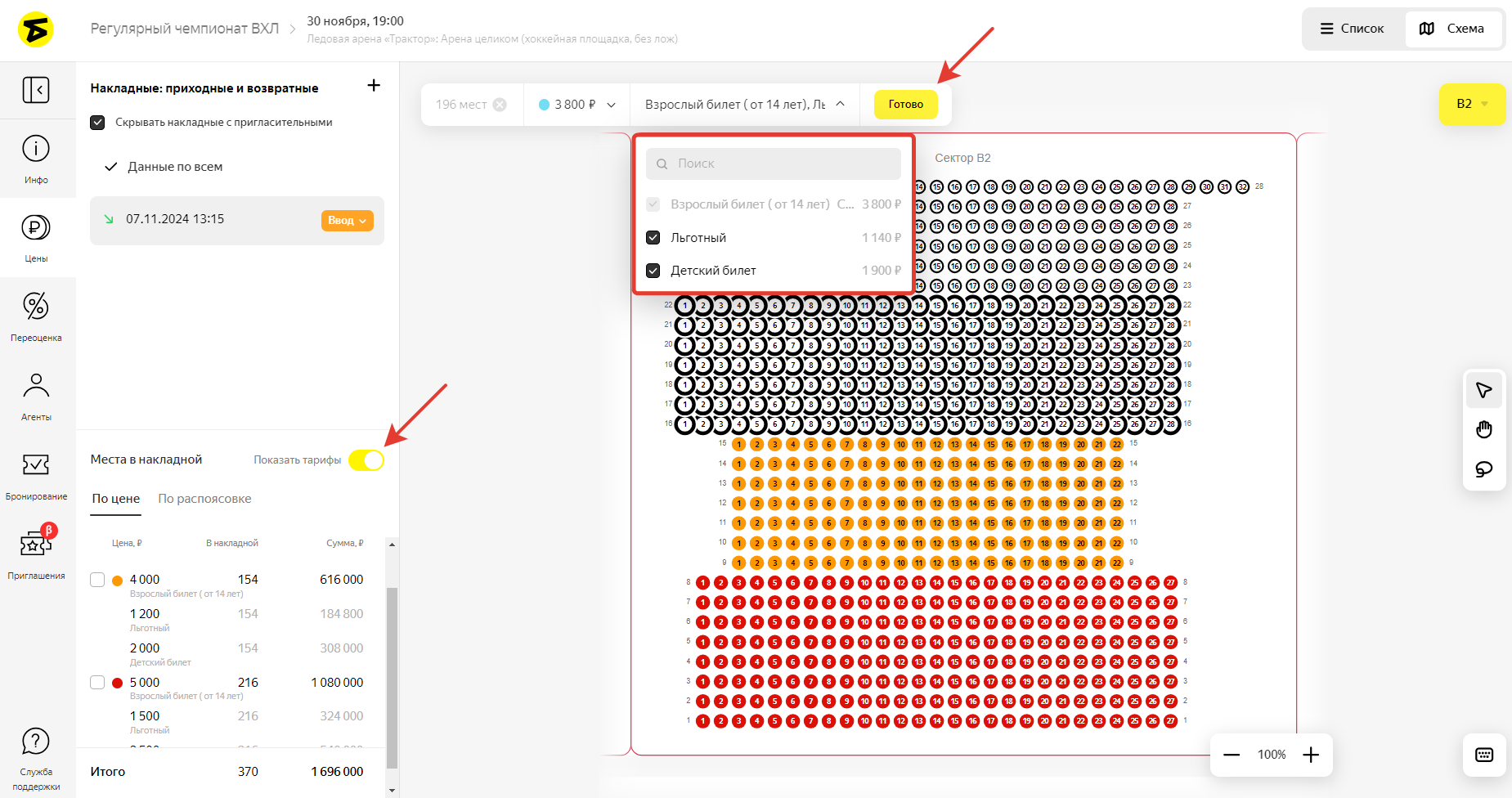Switch to the По распоясовке tab
The image size is (1512, 798).
[x=204, y=499]
